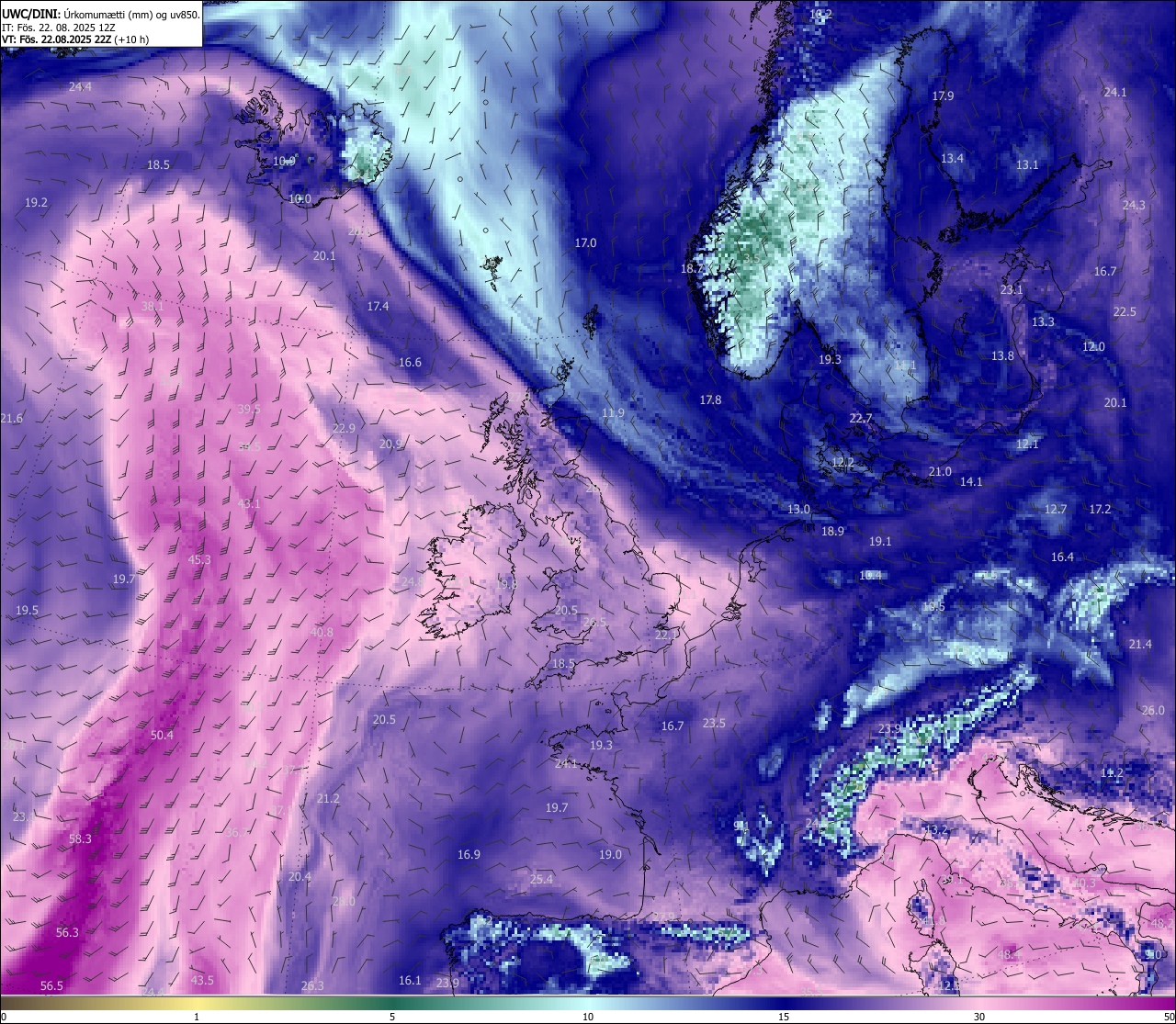Click the 17.9 value label
The height and width of the screenshot is (1024, 1176).
tap(943, 96)
